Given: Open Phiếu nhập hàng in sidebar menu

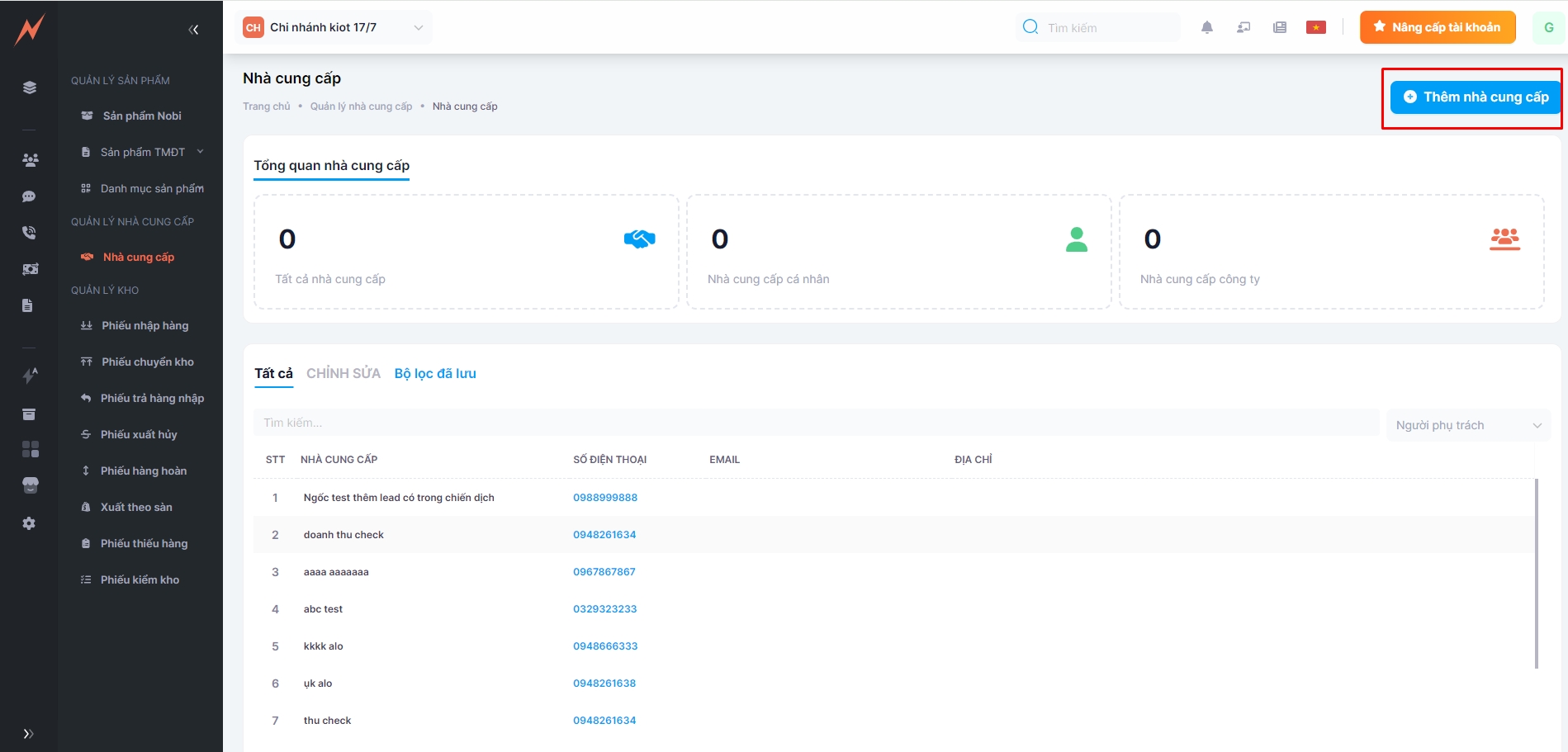Looking at the screenshot, I should tap(144, 325).
